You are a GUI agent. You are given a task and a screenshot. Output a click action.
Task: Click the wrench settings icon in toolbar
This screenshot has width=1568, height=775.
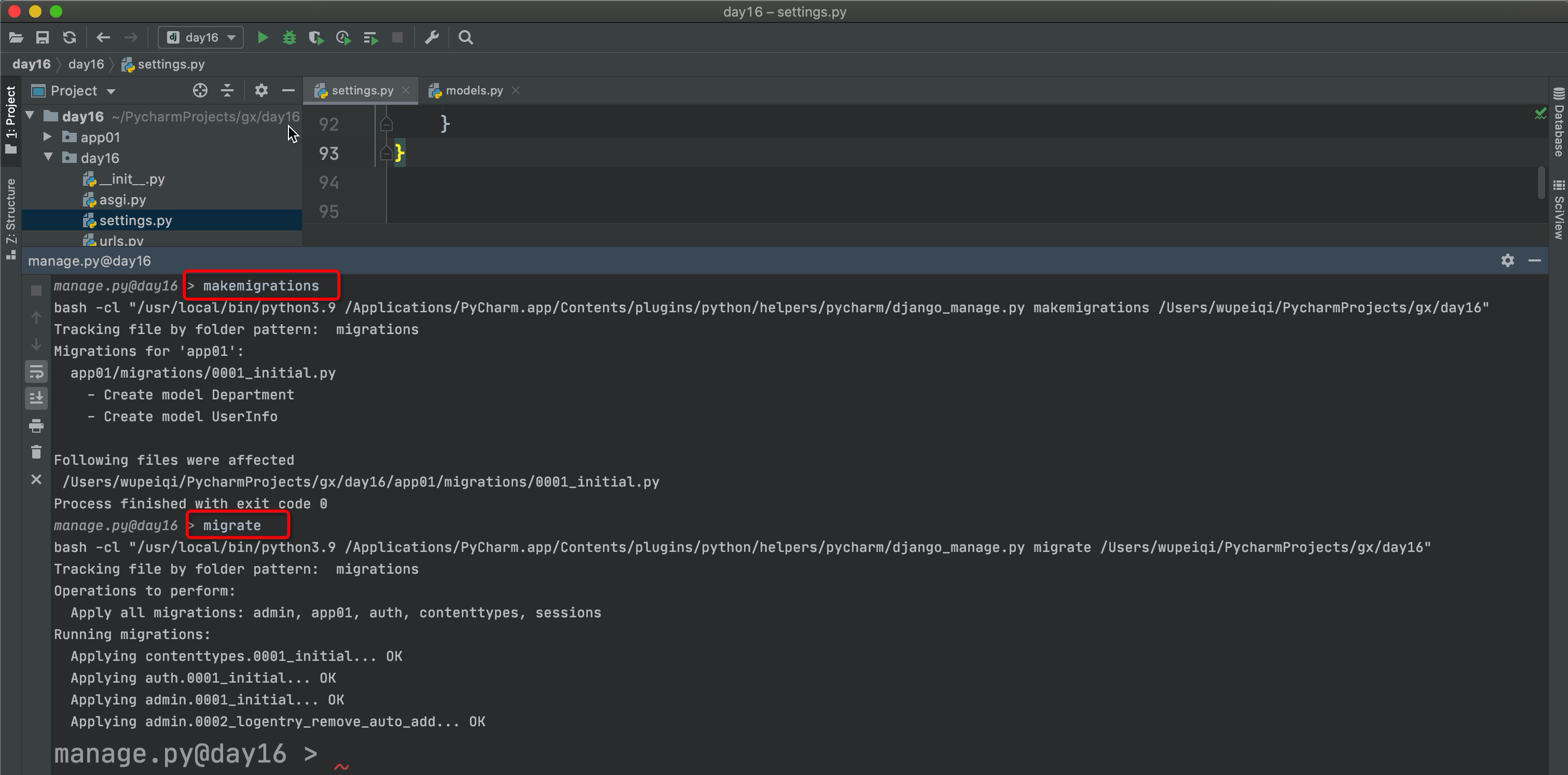pos(432,38)
